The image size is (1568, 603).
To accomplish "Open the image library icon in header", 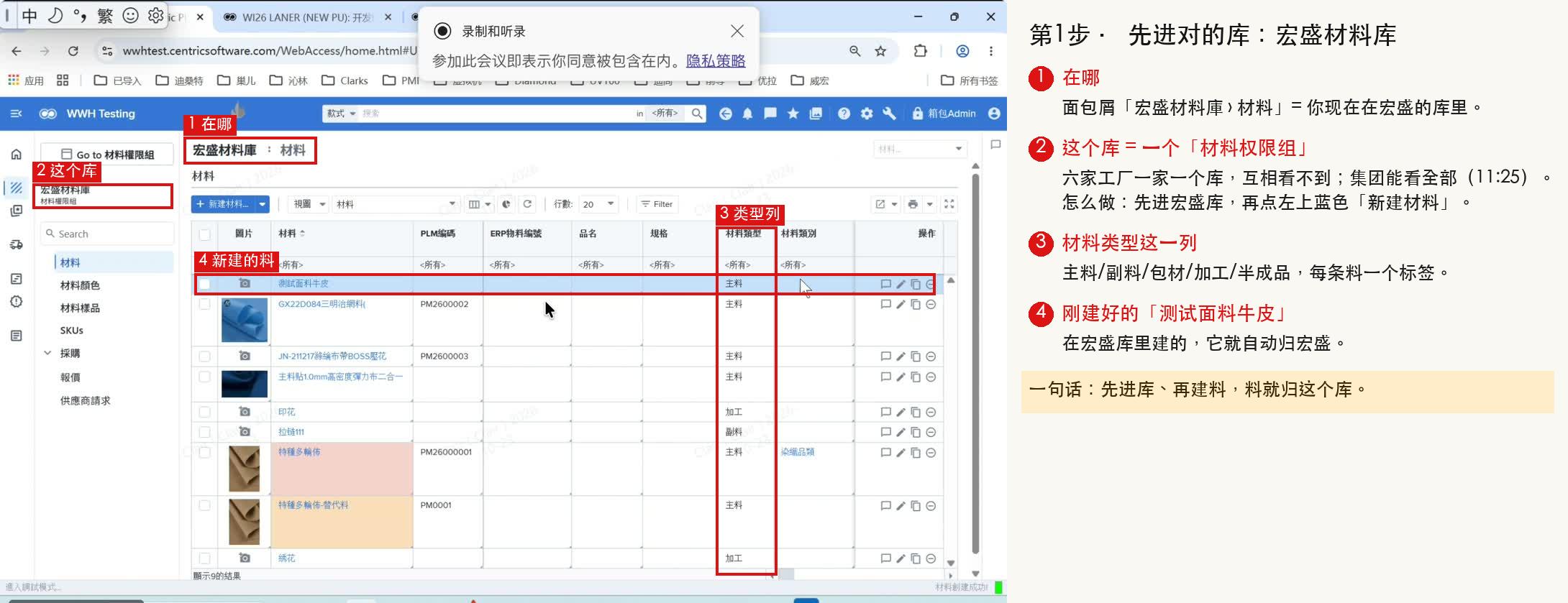I will click(x=816, y=114).
